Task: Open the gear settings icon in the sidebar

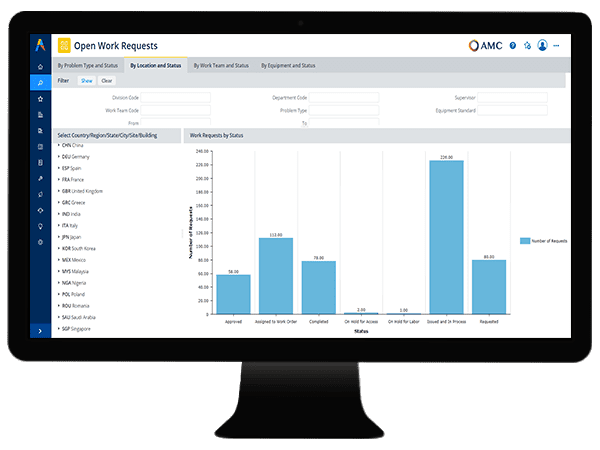Action: coord(40,242)
